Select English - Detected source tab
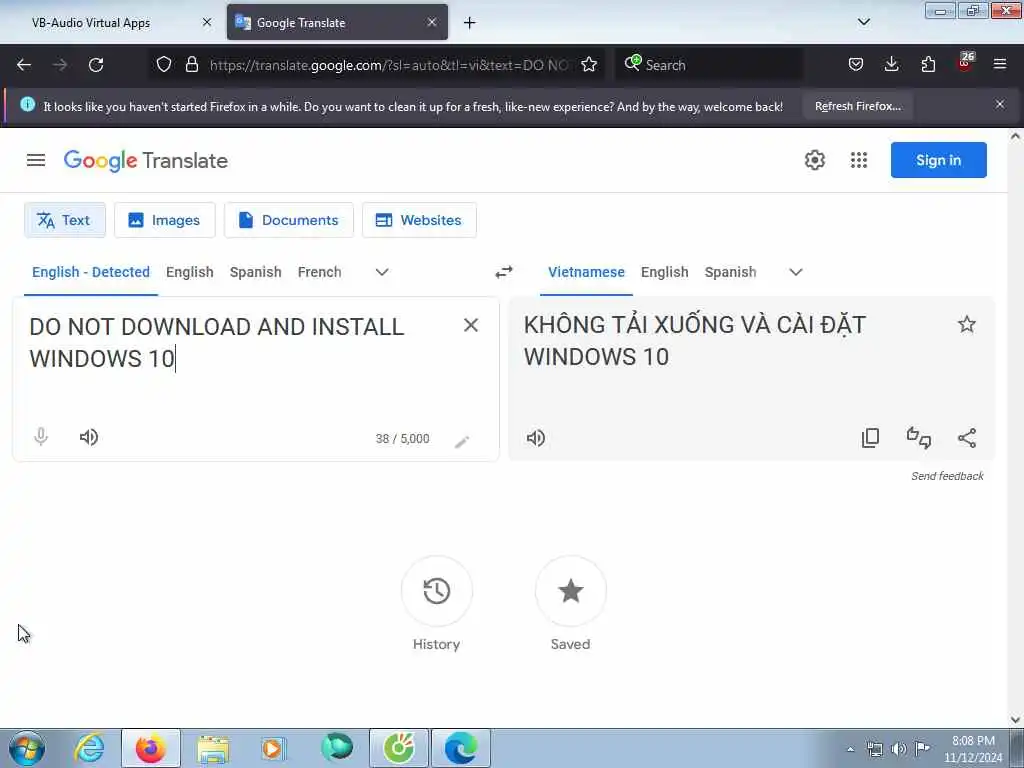The height and width of the screenshot is (768, 1024). 91,272
